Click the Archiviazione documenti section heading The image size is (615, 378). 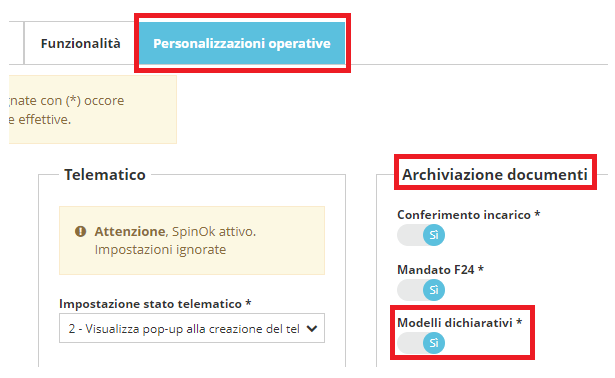(x=495, y=174)
